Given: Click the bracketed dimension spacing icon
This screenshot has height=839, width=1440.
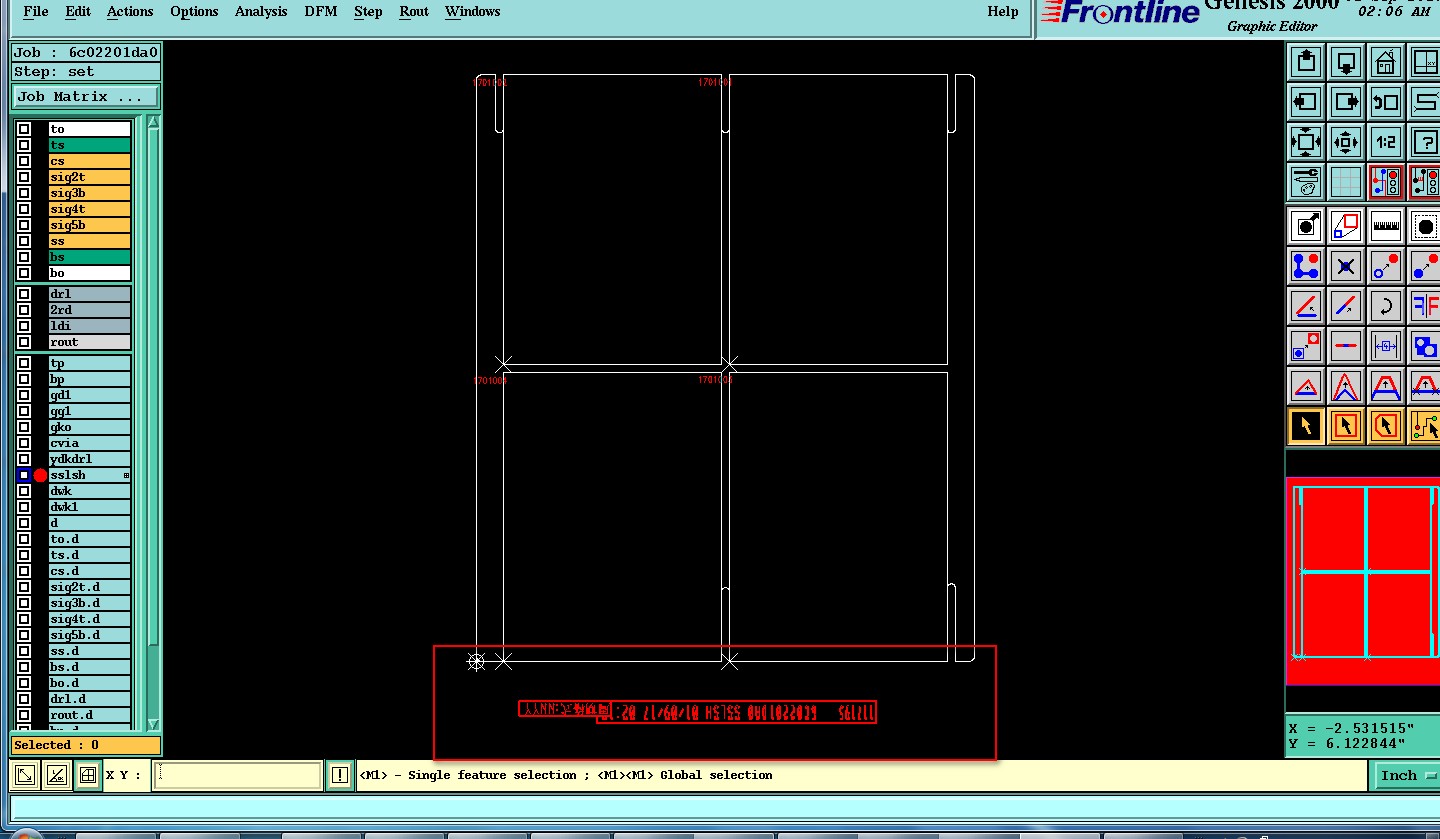Looking at the screenshot, I should coord(1385,346).
